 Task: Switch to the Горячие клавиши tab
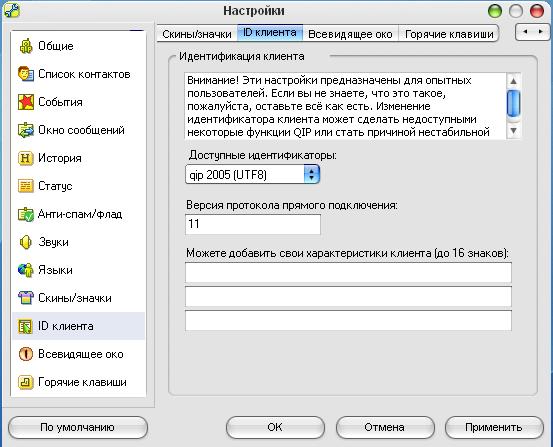tap(449, 34)
